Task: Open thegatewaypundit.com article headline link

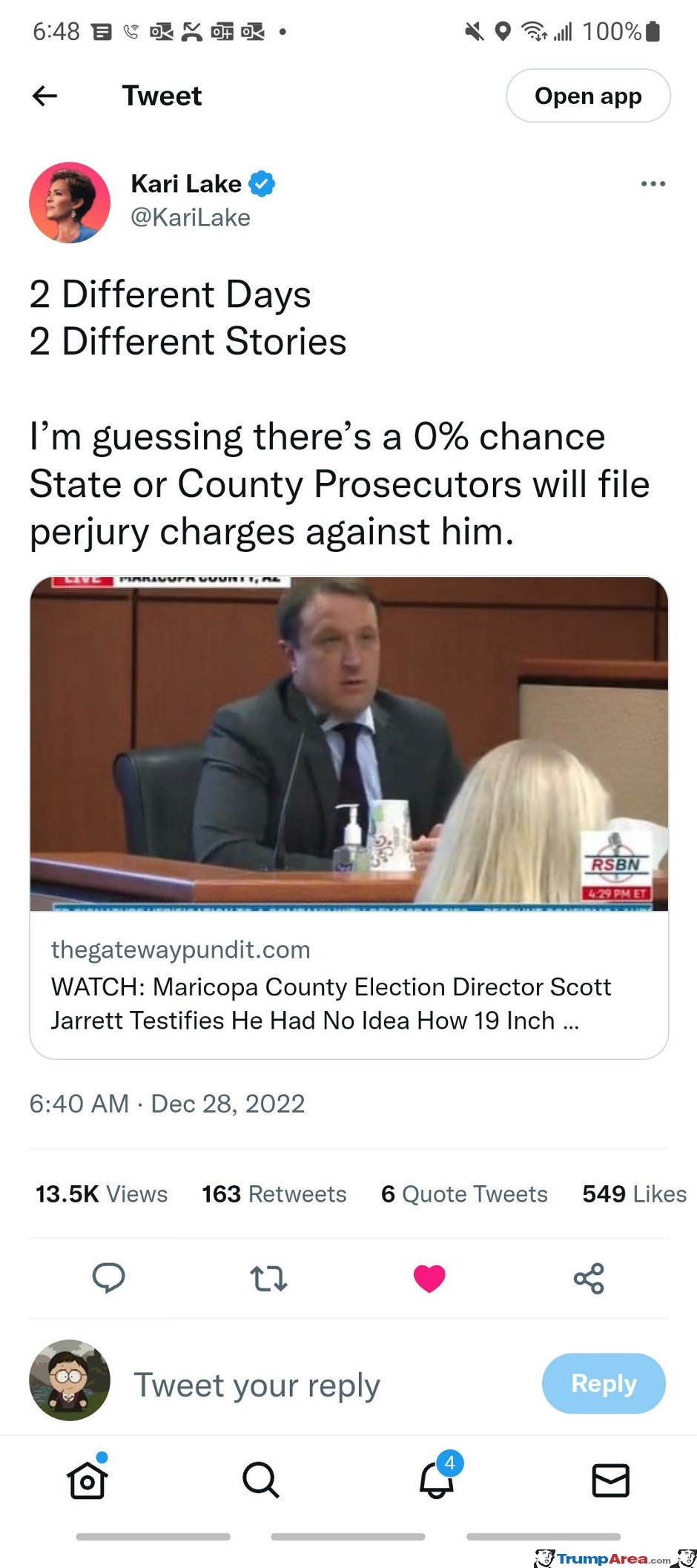Action: tap(331, 1004)
